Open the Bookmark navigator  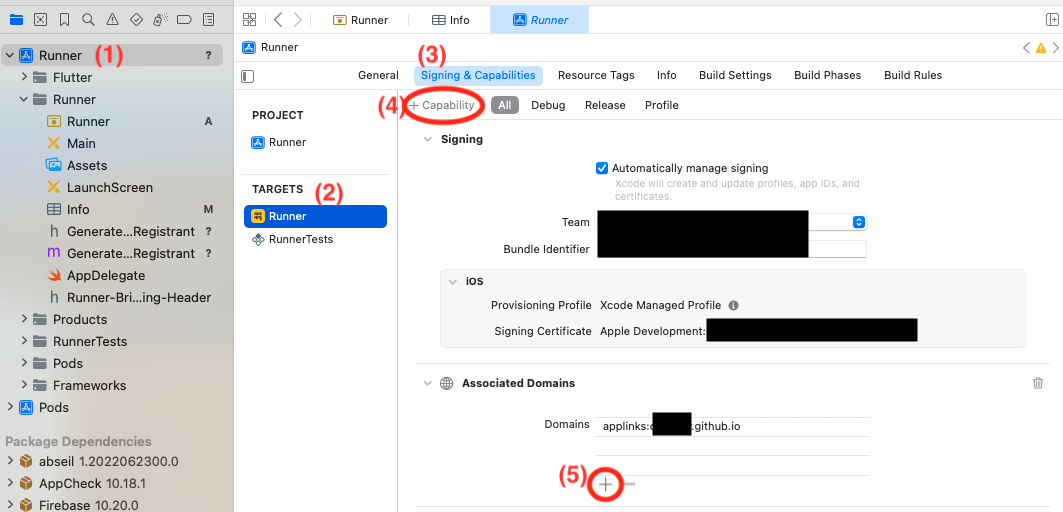pyautogui.click(x=64, y=20)
